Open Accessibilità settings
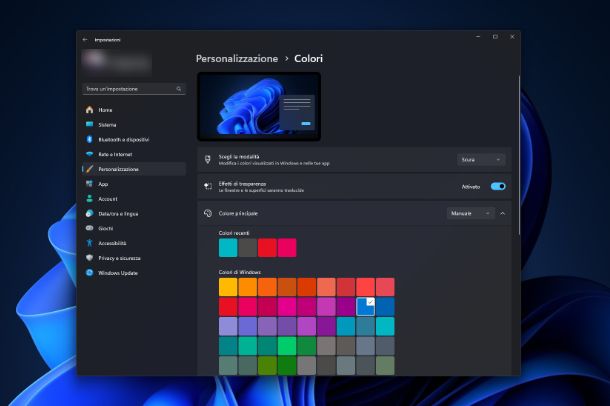The width and height of the screenshot is (610, 406). (x=112, y=243)
